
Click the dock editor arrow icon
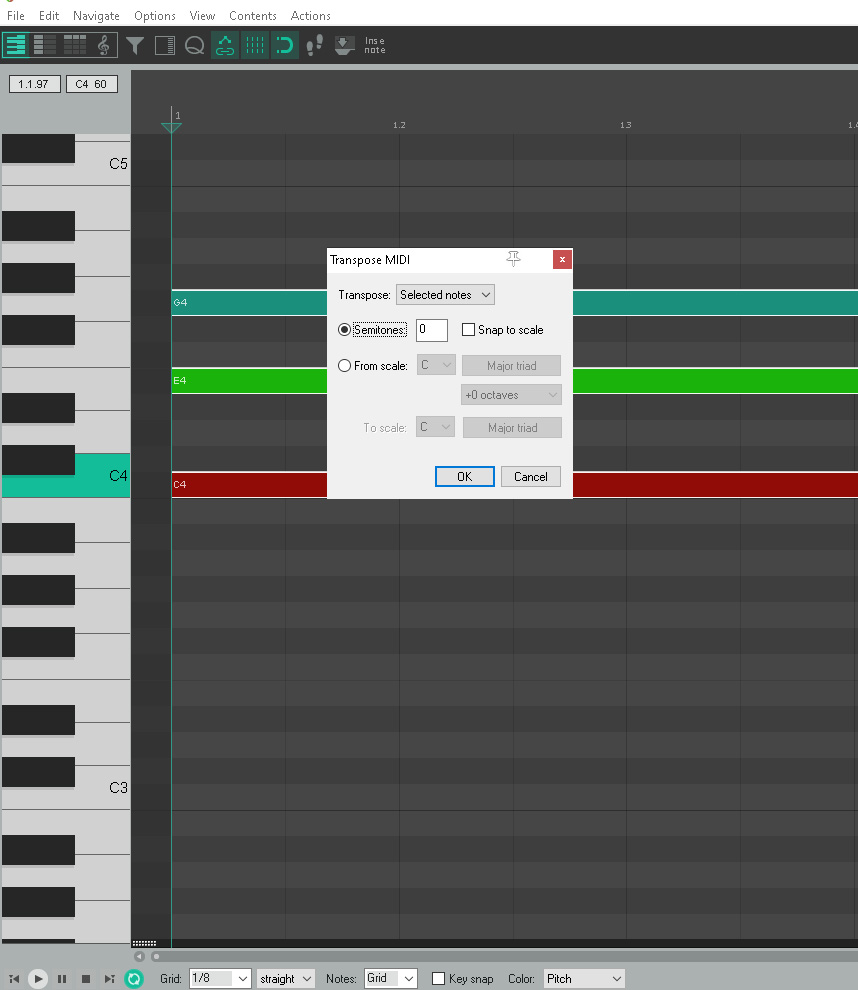pos(344,45)
